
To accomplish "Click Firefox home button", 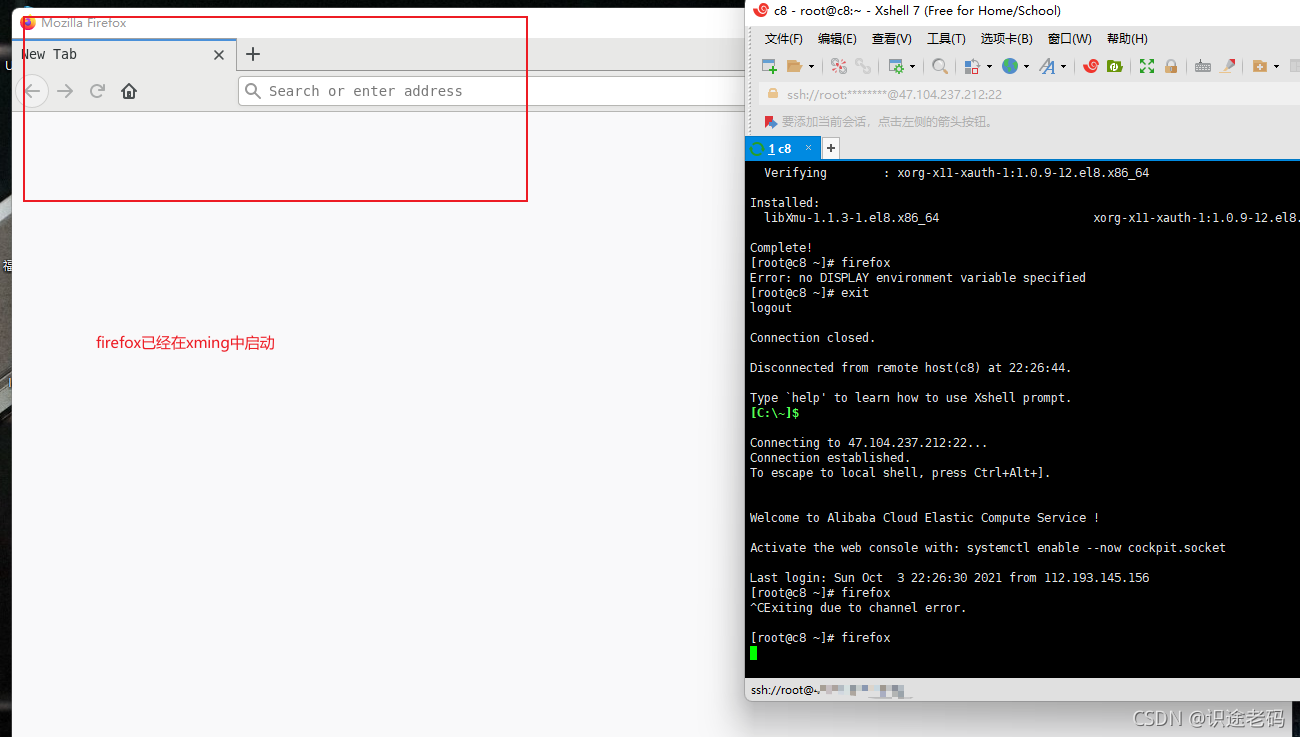I will pos(129,91).
